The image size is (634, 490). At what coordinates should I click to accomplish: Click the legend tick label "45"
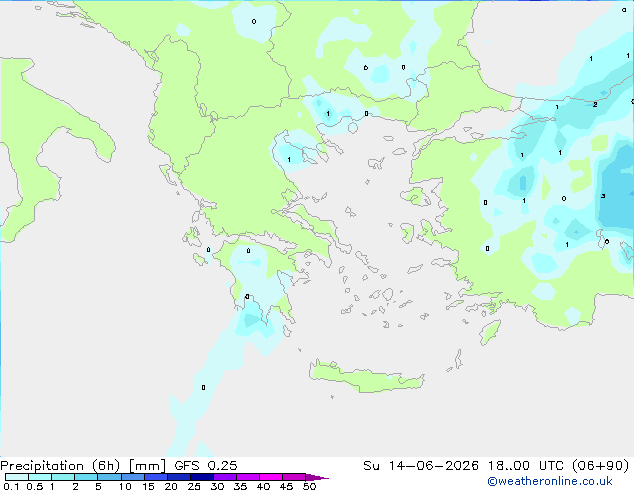[286, 486]
